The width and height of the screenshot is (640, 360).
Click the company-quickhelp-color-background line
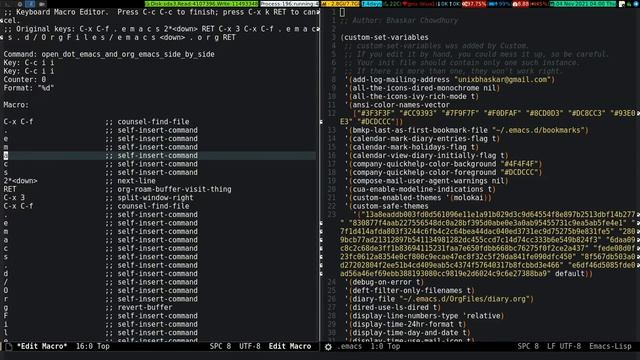(444, 164)
